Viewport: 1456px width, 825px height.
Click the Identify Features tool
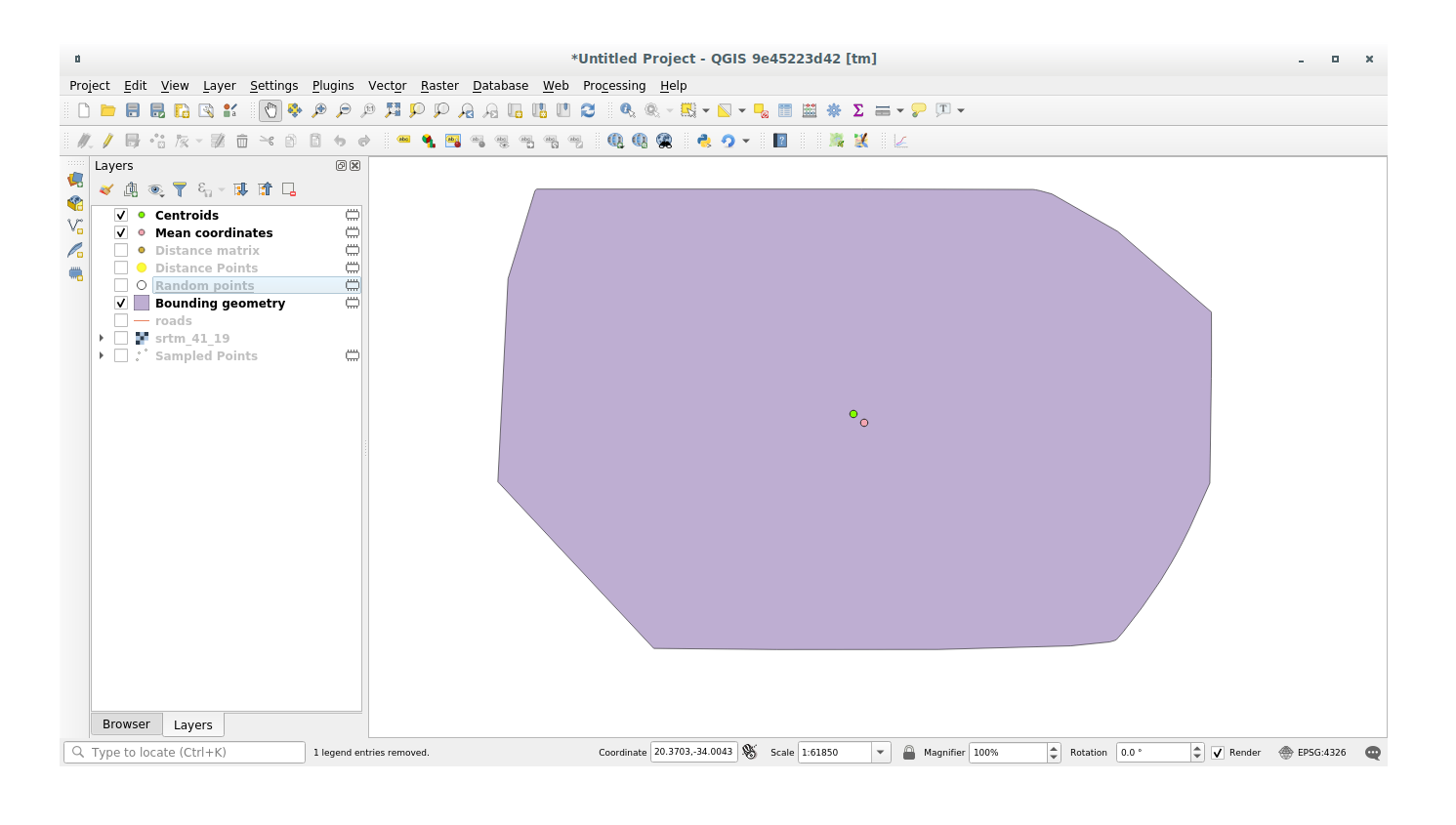[627, 110]
